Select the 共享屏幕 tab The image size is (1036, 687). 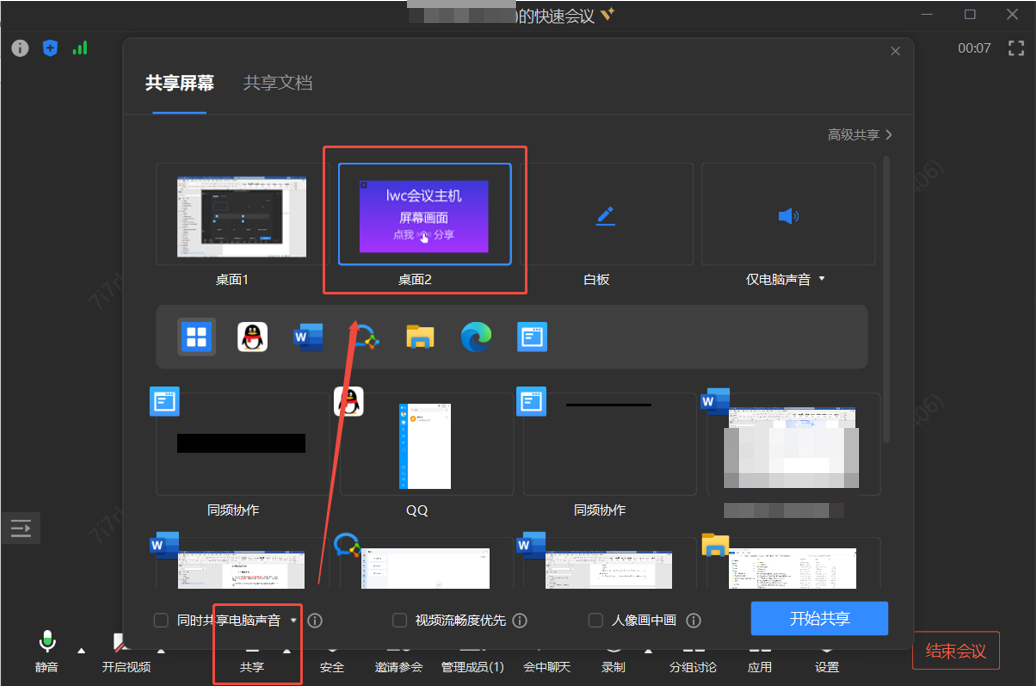[x=180, y=83]
